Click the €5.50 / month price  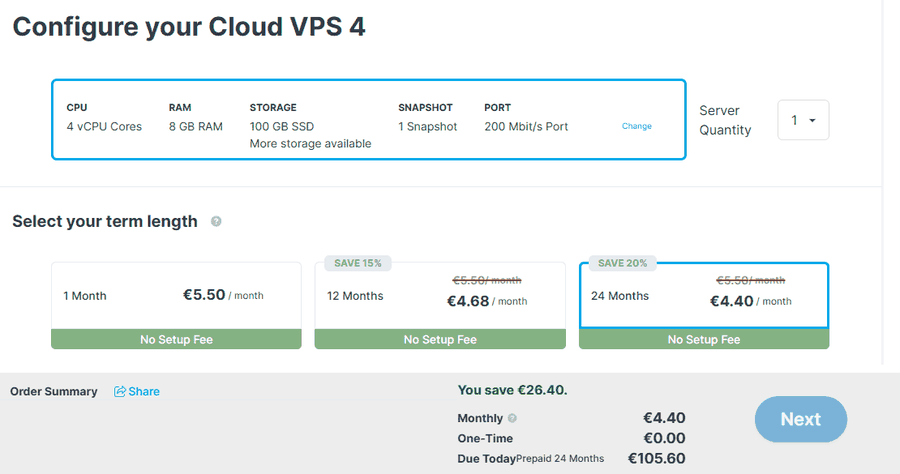223,295
